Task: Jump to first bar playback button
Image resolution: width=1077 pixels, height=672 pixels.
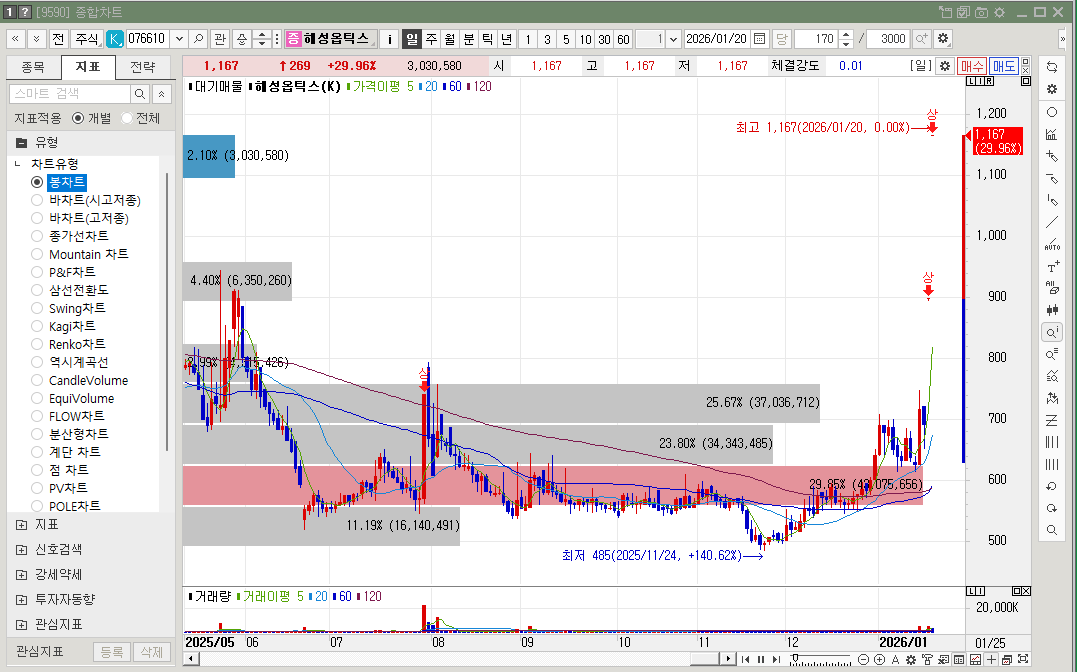Action: [745, 660]
